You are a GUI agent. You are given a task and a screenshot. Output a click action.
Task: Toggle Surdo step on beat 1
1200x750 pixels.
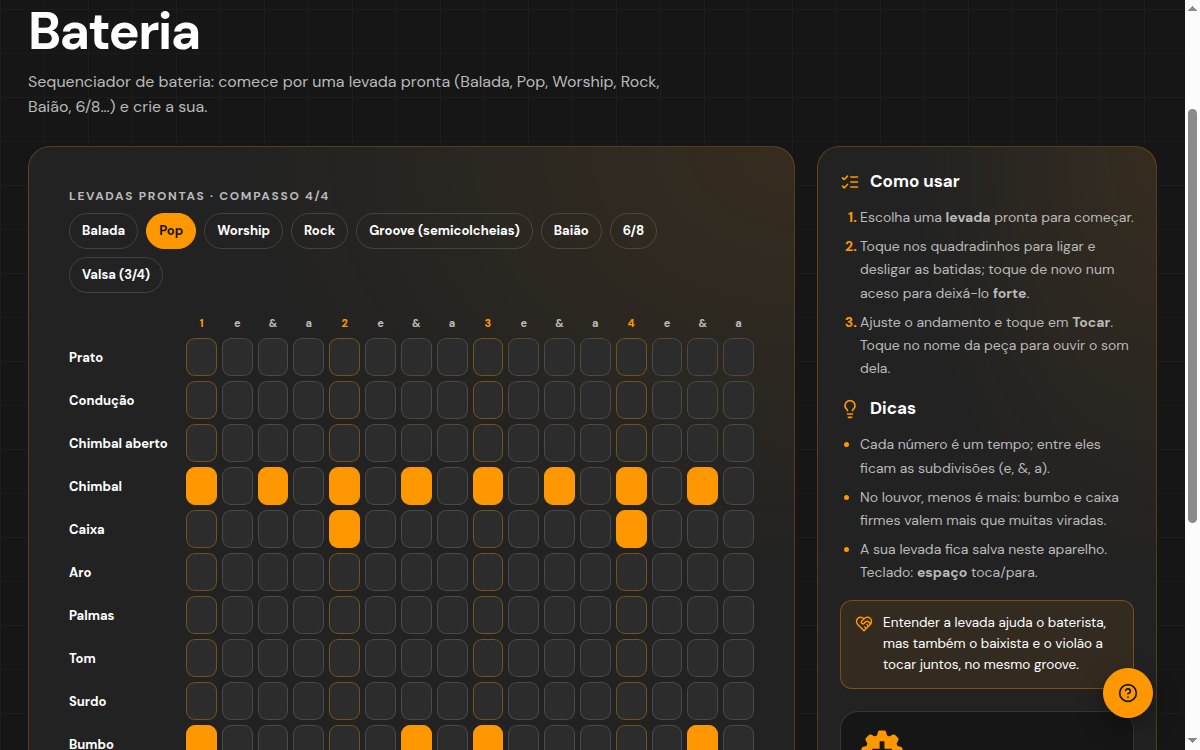pos(201,701)
